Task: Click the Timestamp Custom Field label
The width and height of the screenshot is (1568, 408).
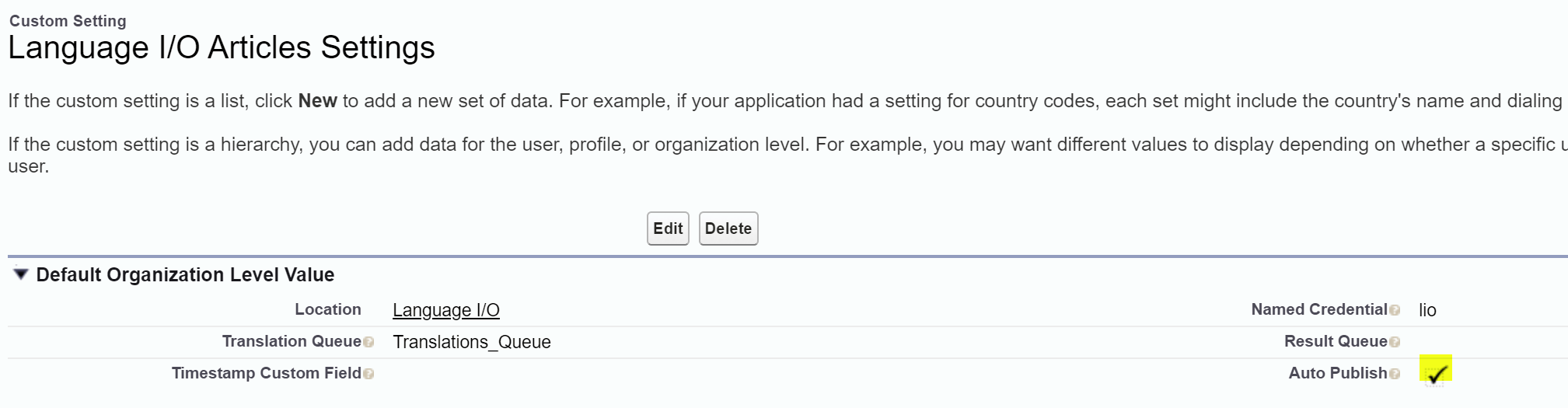Action: pos(267,373)
